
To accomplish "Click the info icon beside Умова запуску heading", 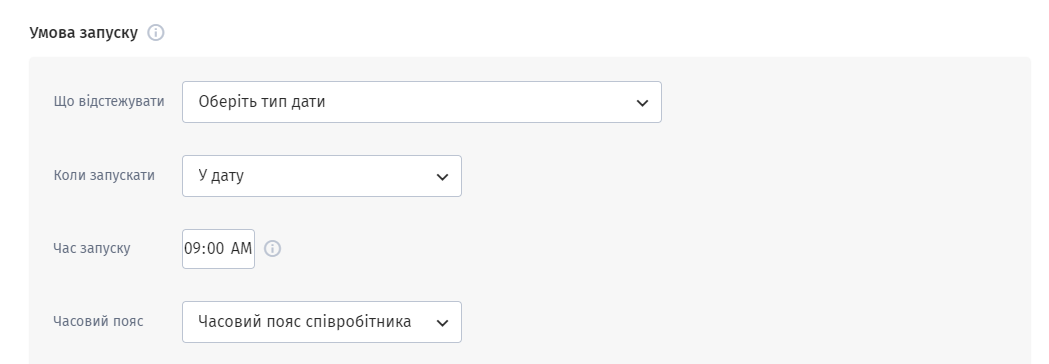I will click(x=155, y=32).
